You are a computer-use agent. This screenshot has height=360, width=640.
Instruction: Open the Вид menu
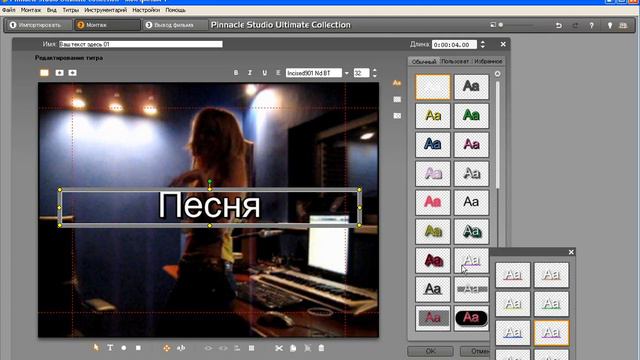coord(51,10)
